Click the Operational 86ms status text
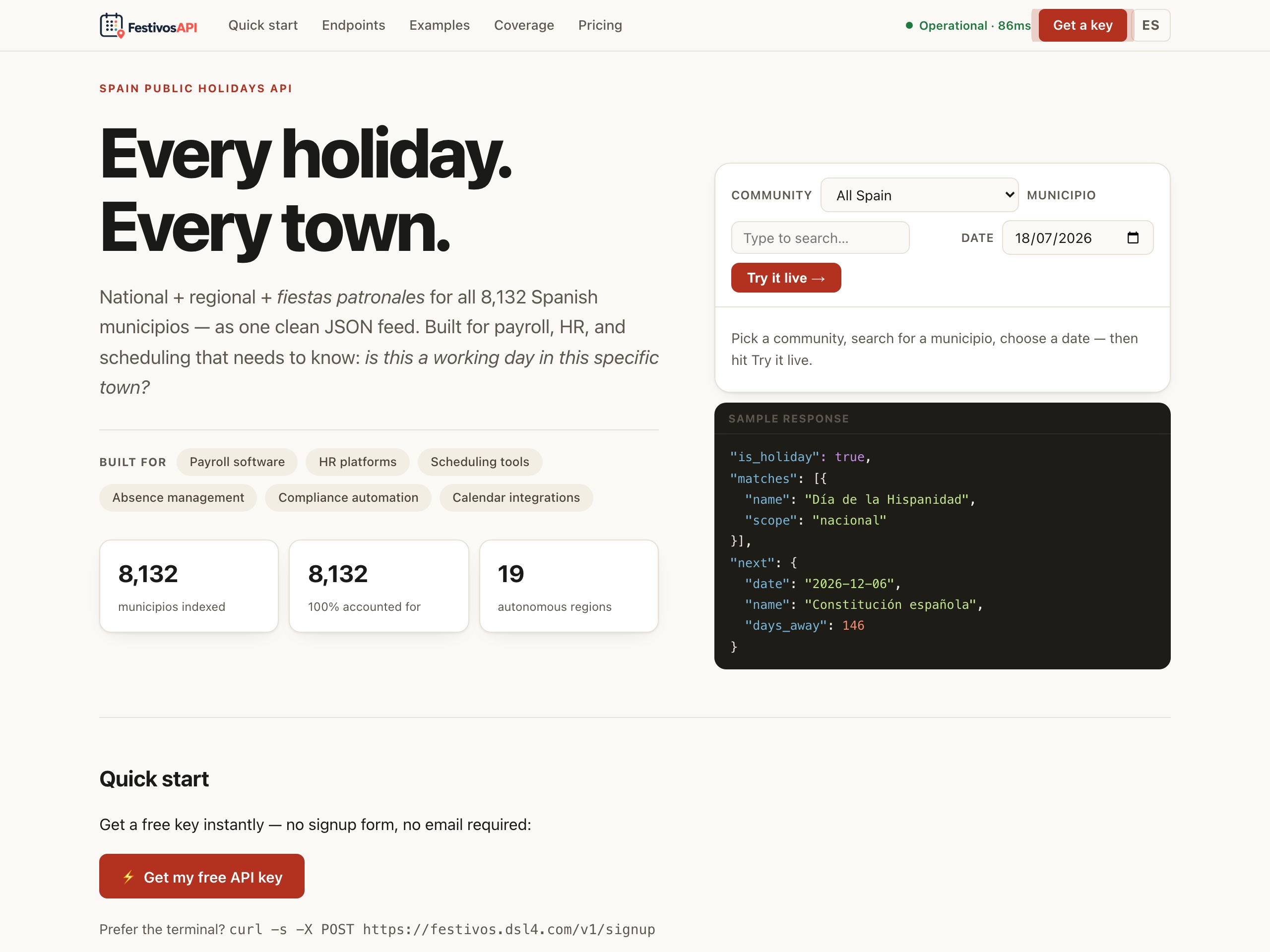 974,25
